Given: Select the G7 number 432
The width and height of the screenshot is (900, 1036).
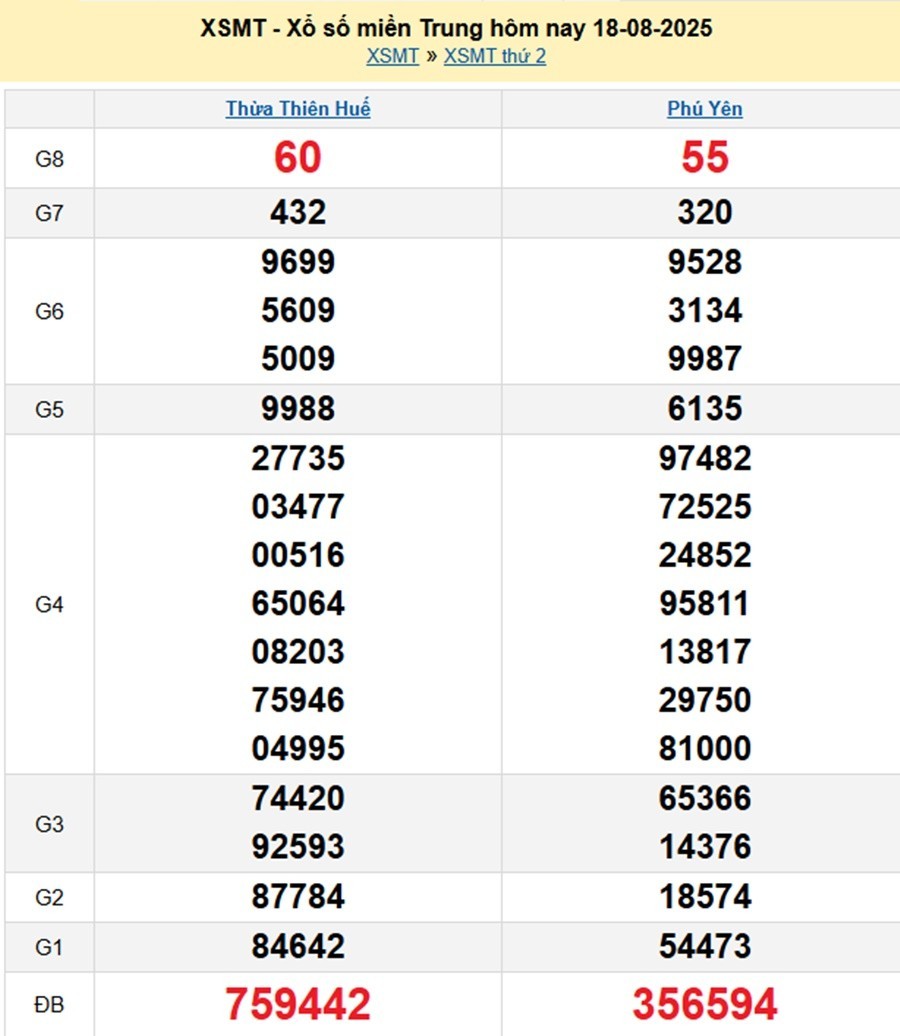Looking at the screenshot, I should point(298,212).
